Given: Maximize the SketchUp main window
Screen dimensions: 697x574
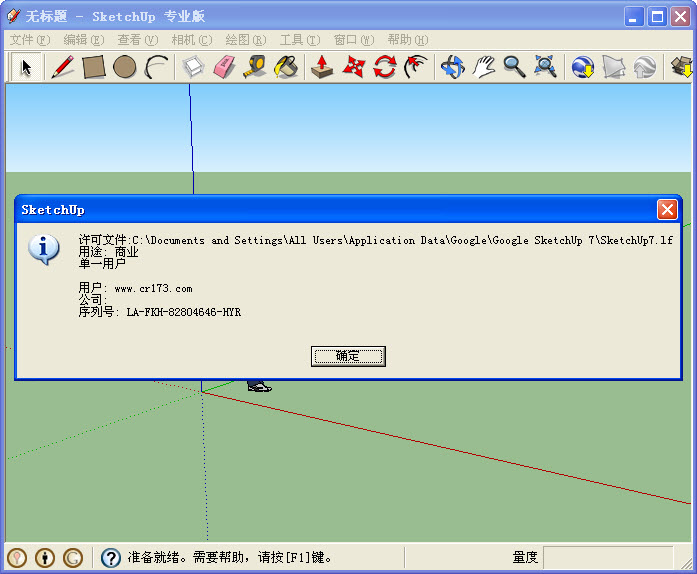Looking at the screenshot, I should coord(657,17).
